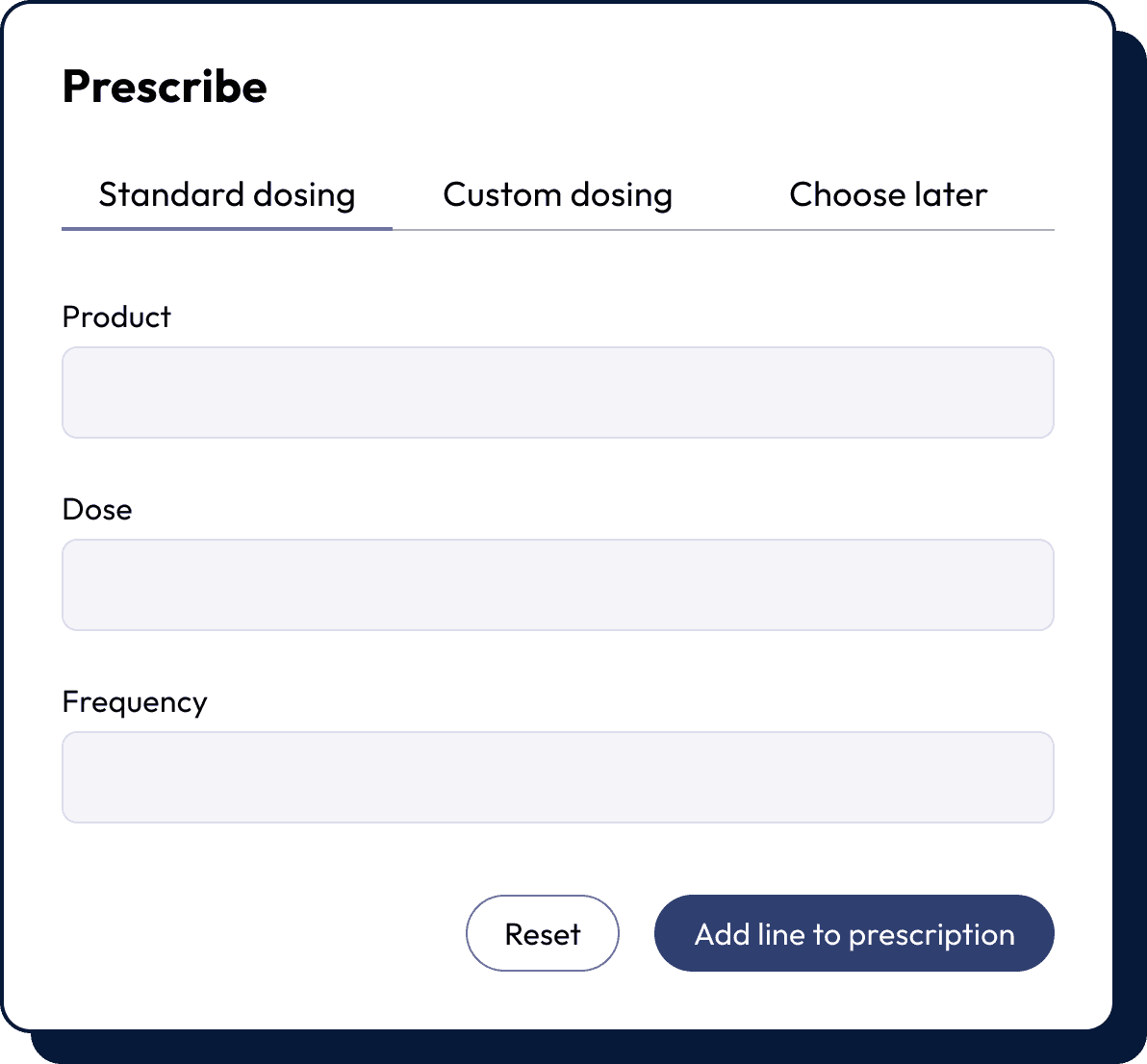Expand the Dose selection box

click(x=557, y=585)
